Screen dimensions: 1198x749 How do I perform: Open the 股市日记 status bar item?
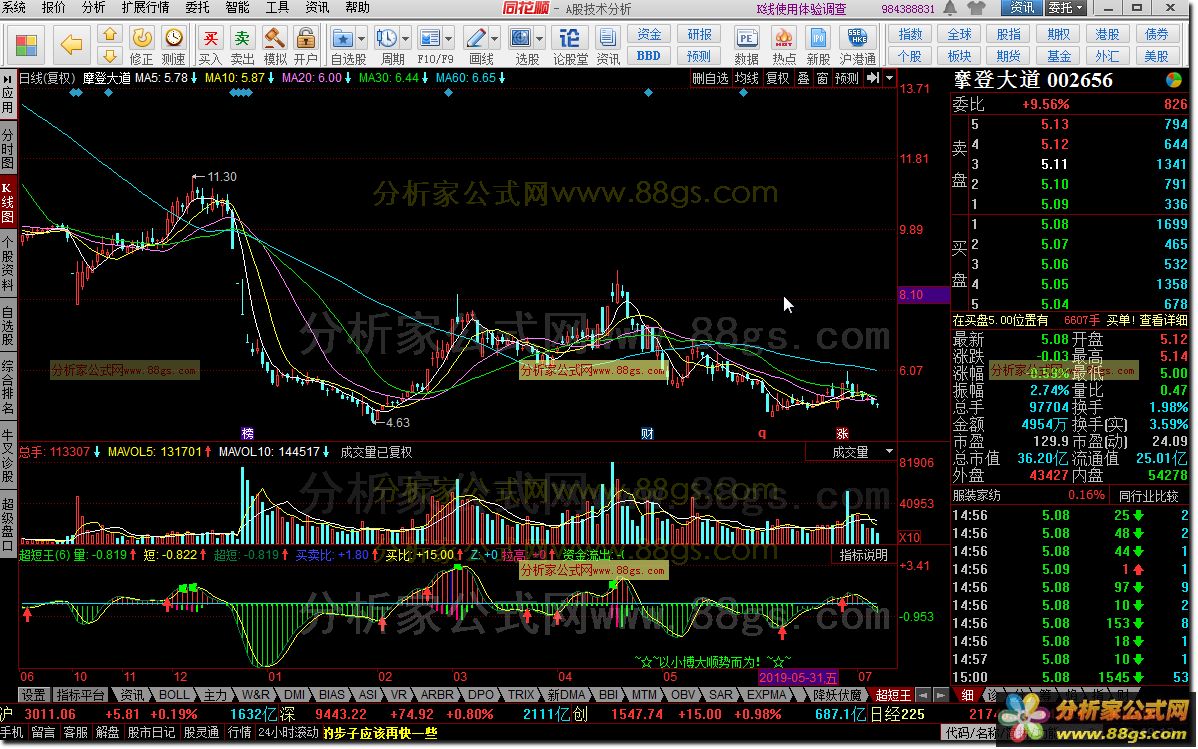tap(151, 732)
